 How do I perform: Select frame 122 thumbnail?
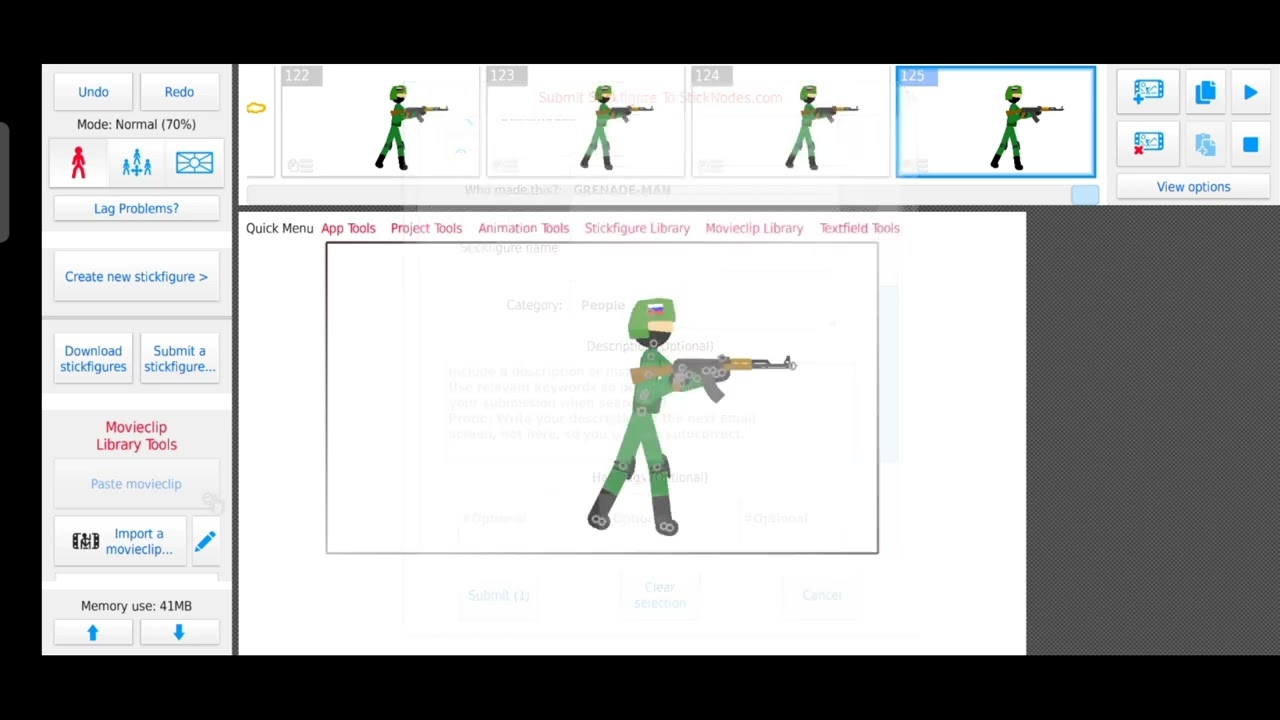pos(380,122)
